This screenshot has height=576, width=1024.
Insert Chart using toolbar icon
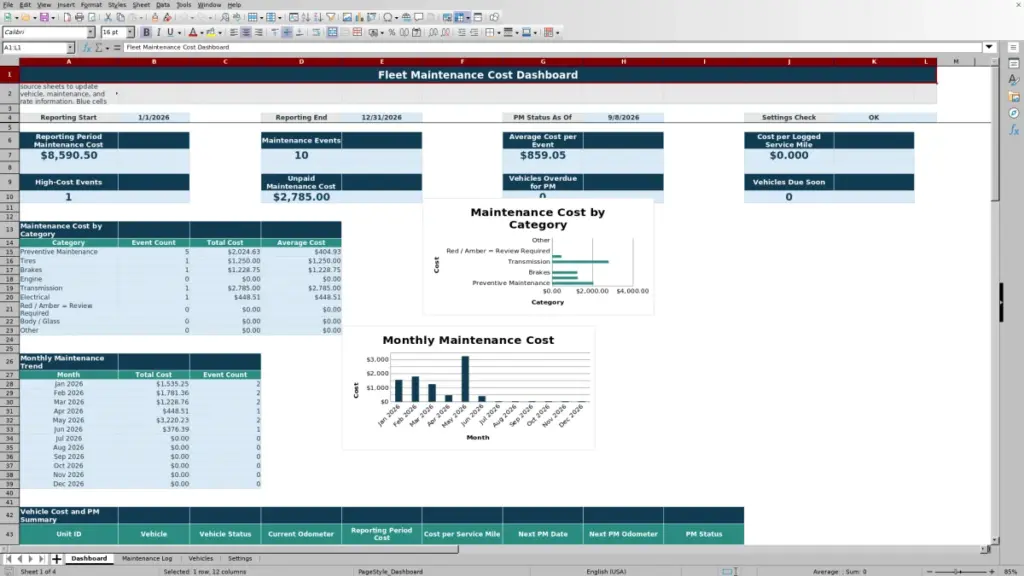click(x=359, y=17)
